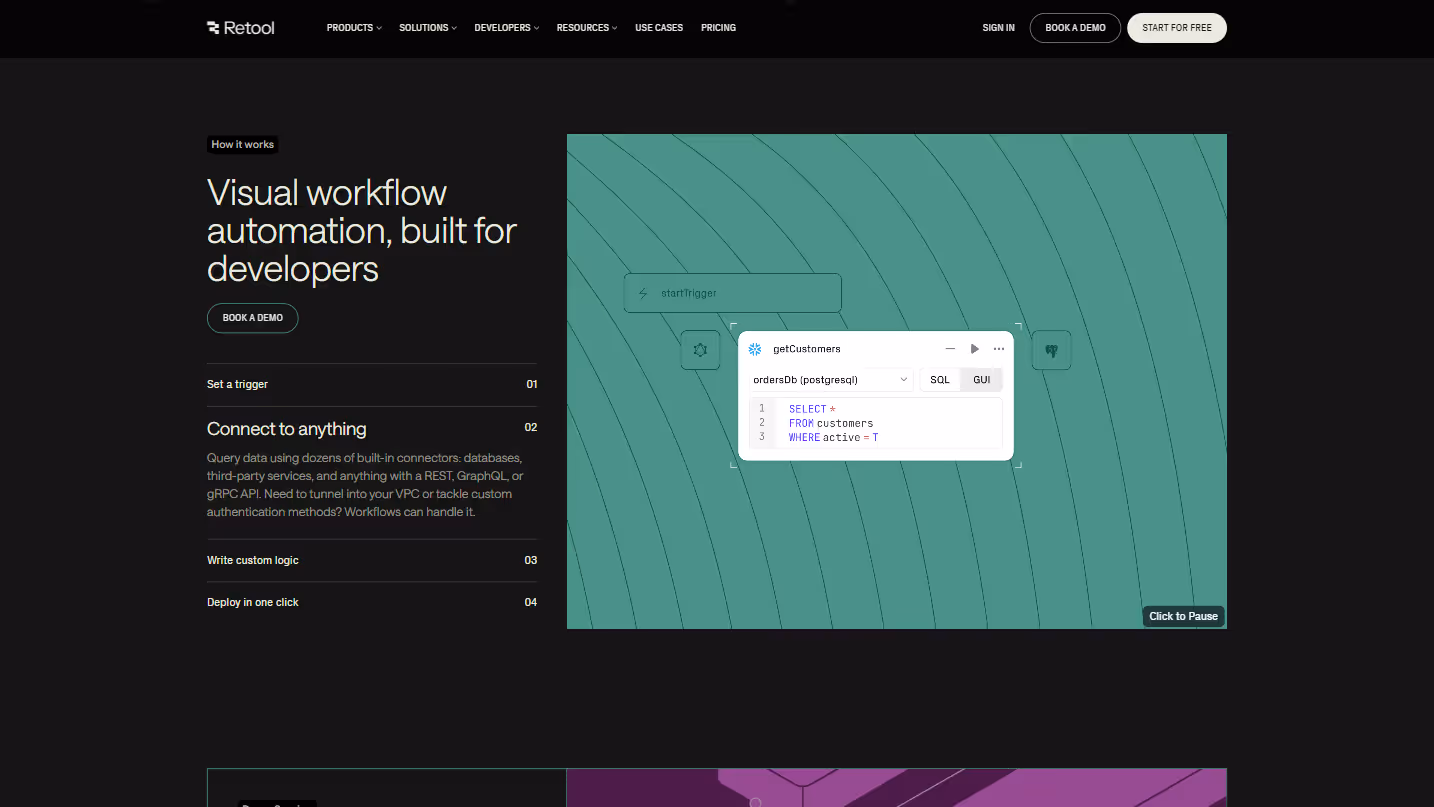
Task: Click in the SQL code editor
Action: click(875, 423)
